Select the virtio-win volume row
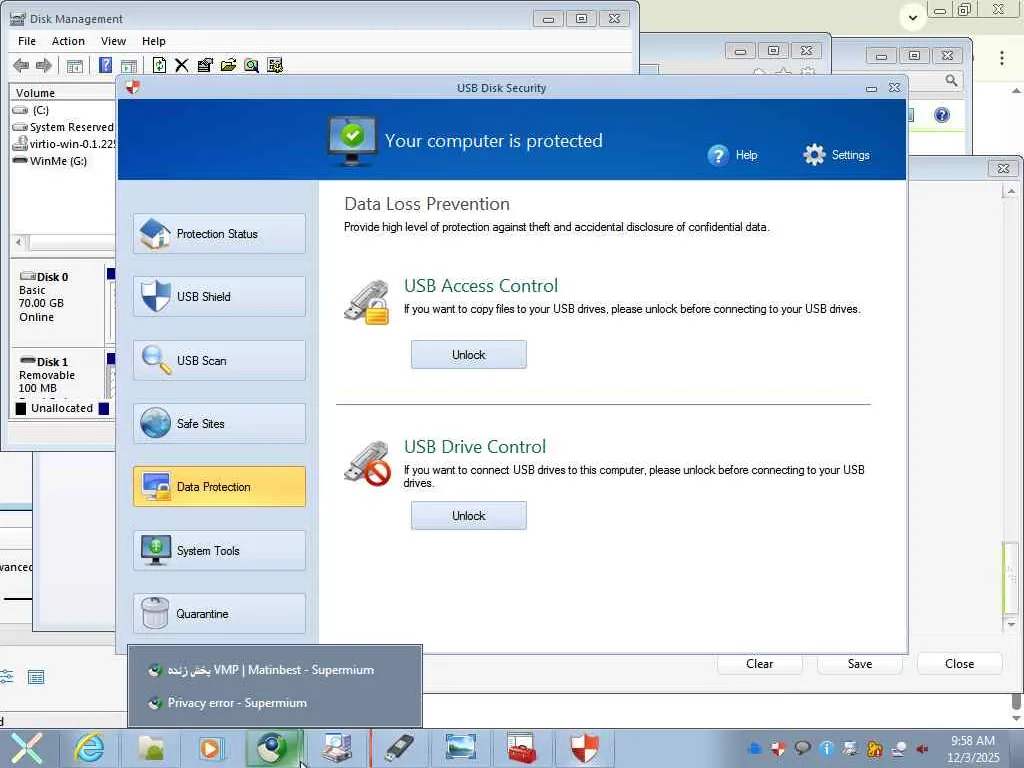 click(x=63, y=144)
